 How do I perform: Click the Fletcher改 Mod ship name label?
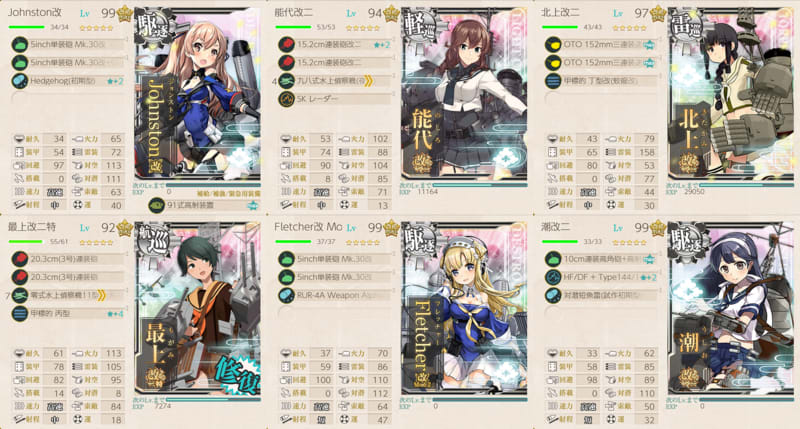click(308, 227)
